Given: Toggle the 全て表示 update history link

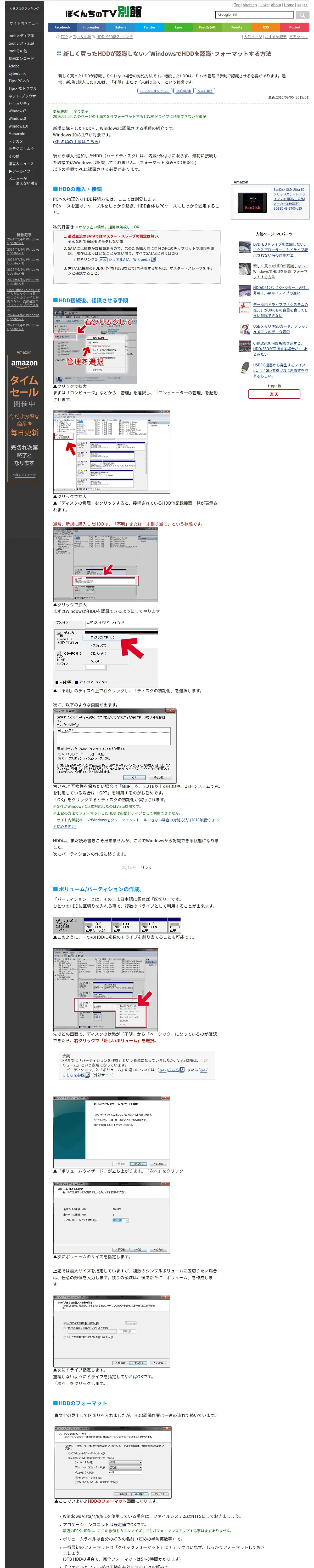Looking at the screenshot, I should pyautogui.click(x=81, y=111).
